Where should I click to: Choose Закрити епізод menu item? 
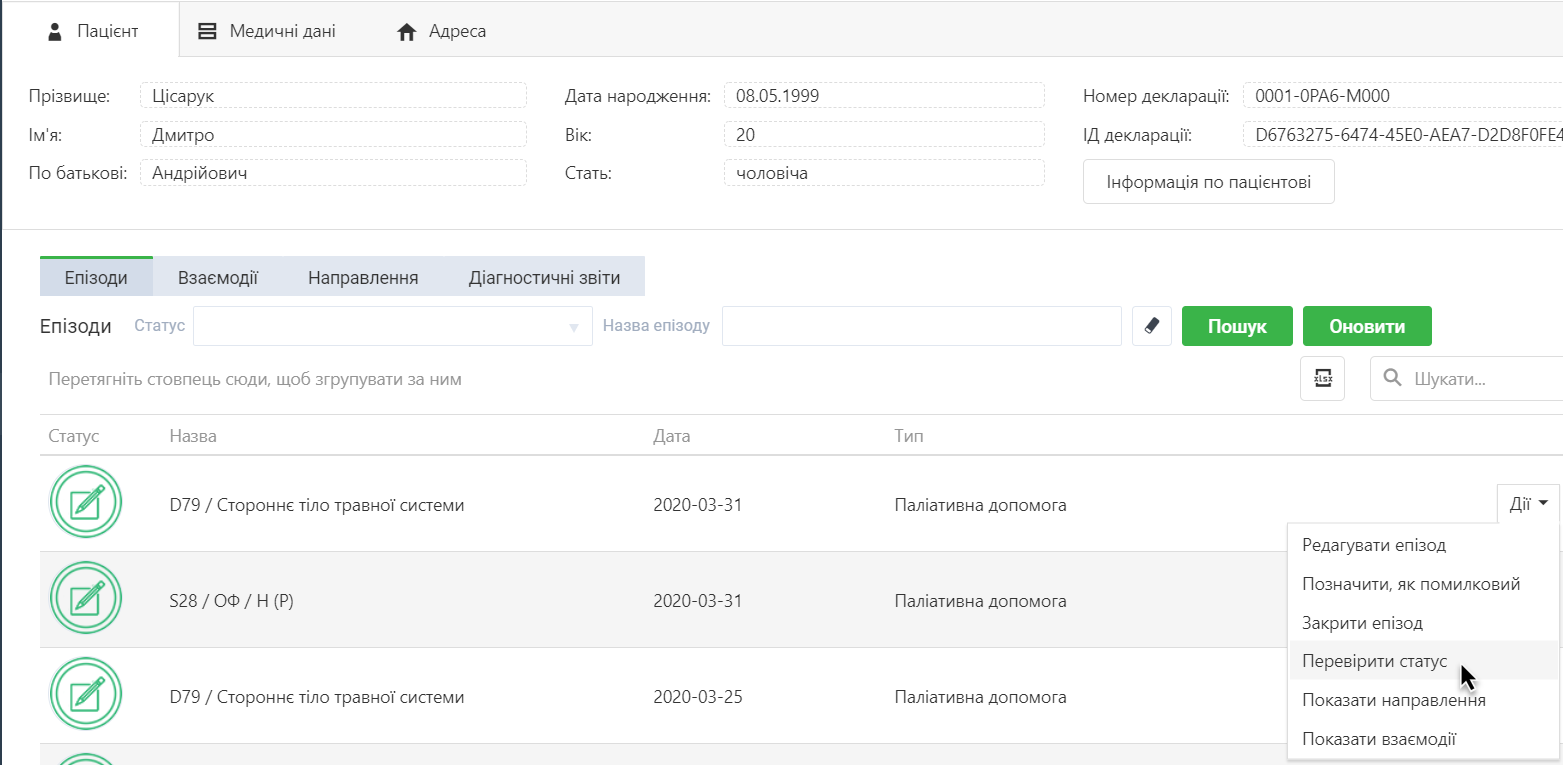pyautogui.click(x=1422, y=623)
